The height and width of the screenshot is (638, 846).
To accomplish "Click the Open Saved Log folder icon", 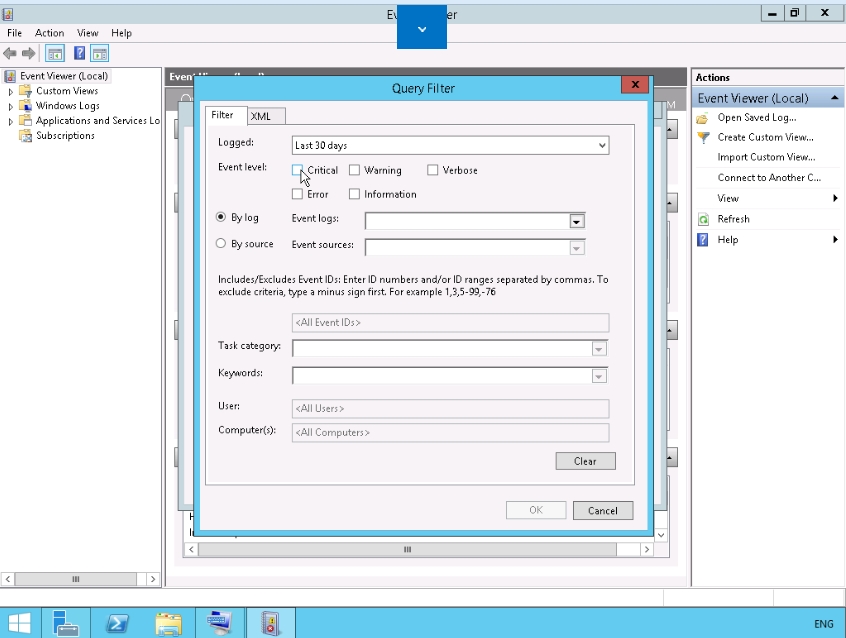I will [703, 117].
